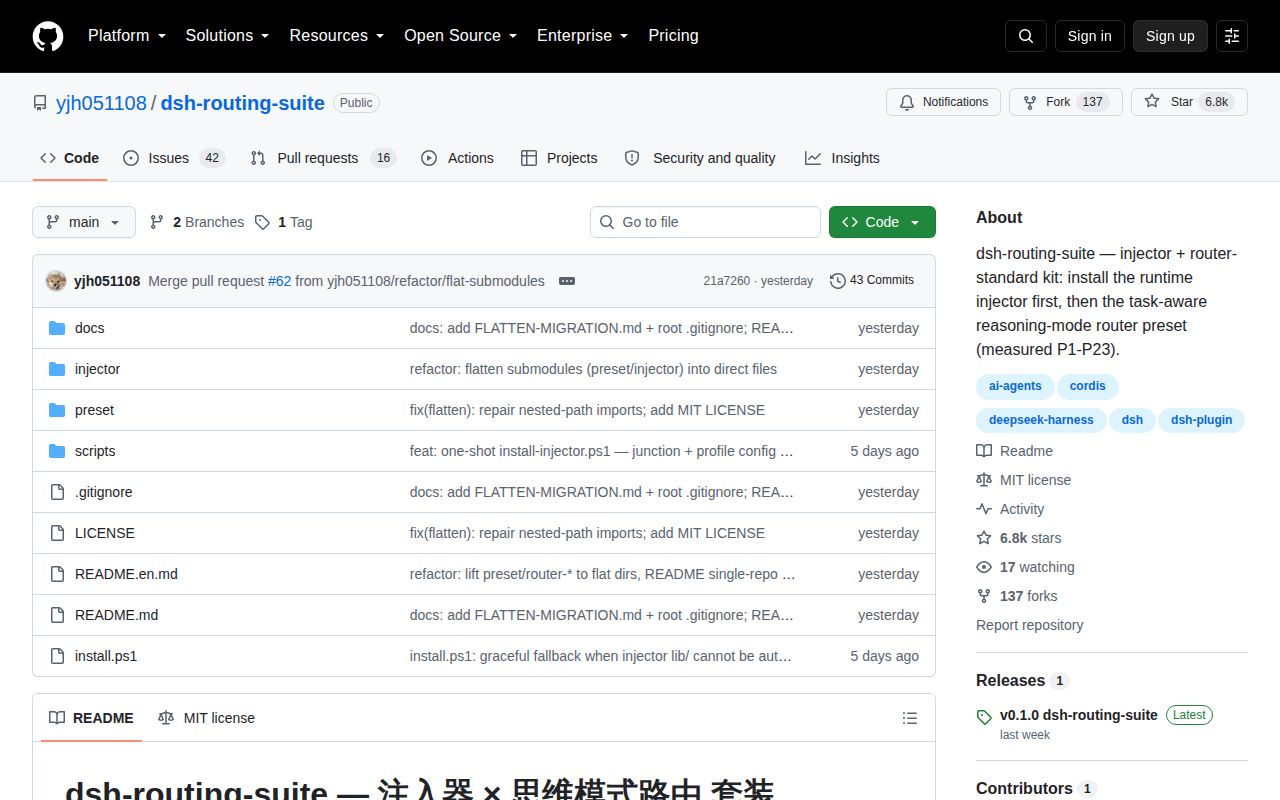The height and width of the screenshot is (800, 1280).
Task: Open the README outline list icon
Action: [910, 718]
